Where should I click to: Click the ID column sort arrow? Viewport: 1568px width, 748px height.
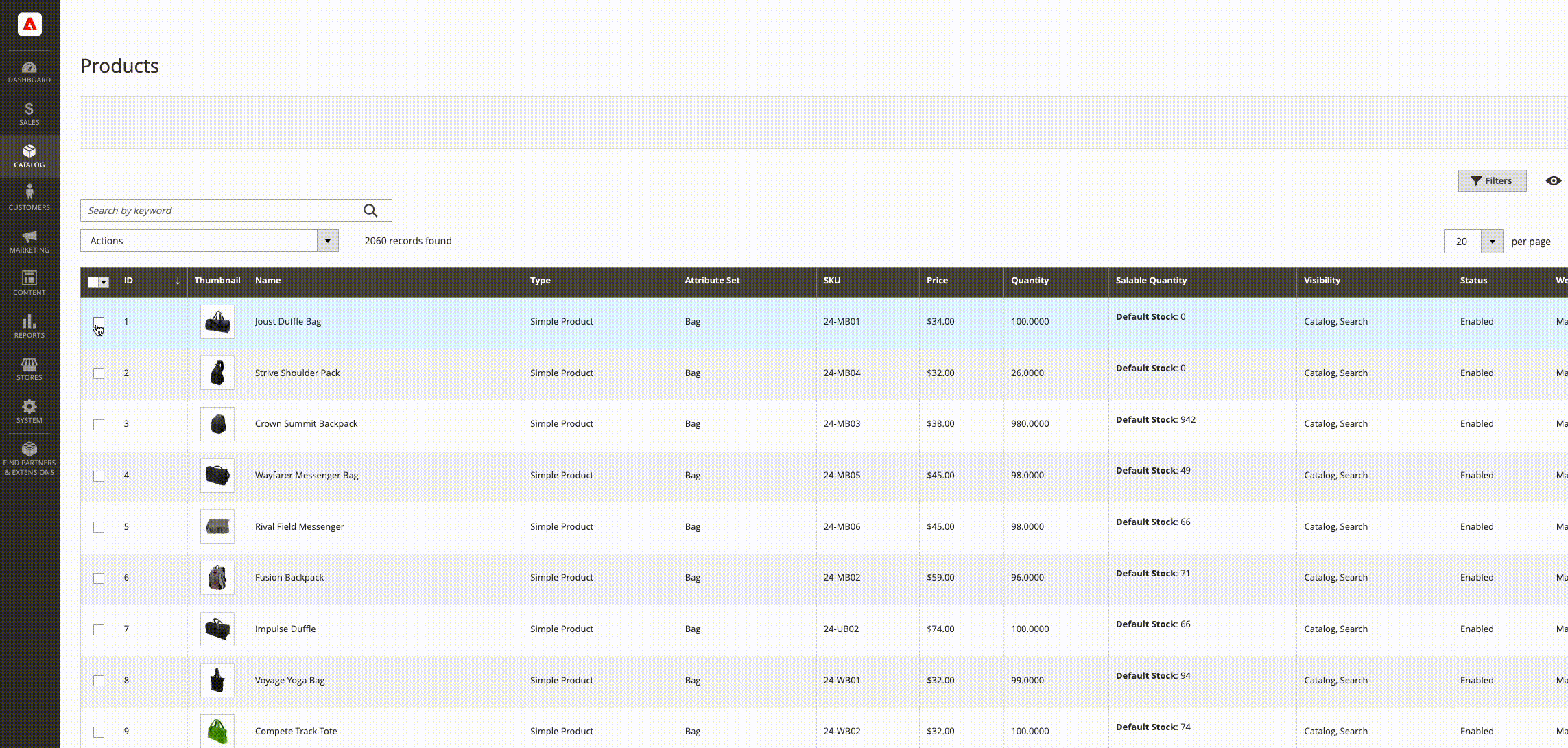click(177, 281)
